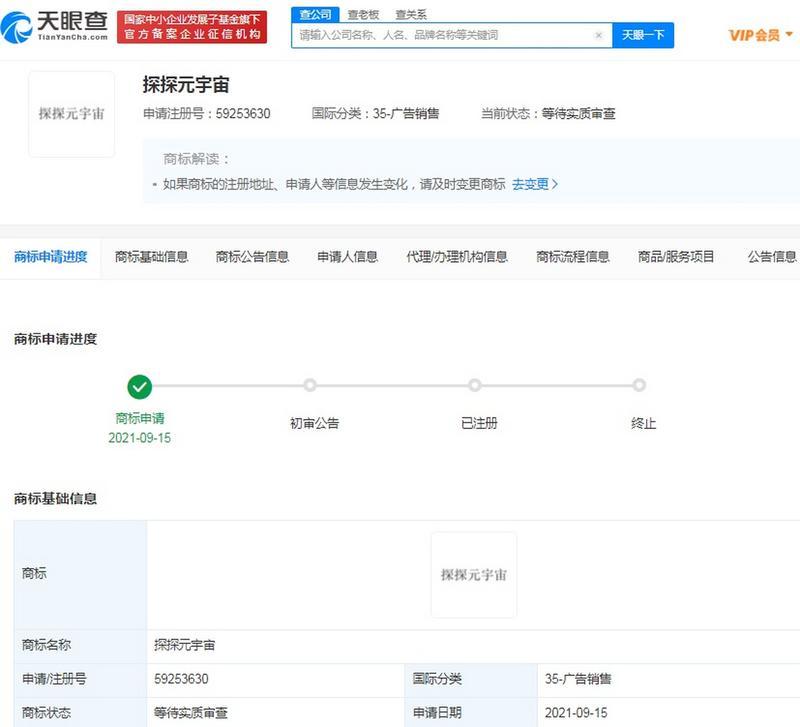Click the 申请日期 table label cell
Viewport: 800px width, 727px height.
click(x=471, y=713)
